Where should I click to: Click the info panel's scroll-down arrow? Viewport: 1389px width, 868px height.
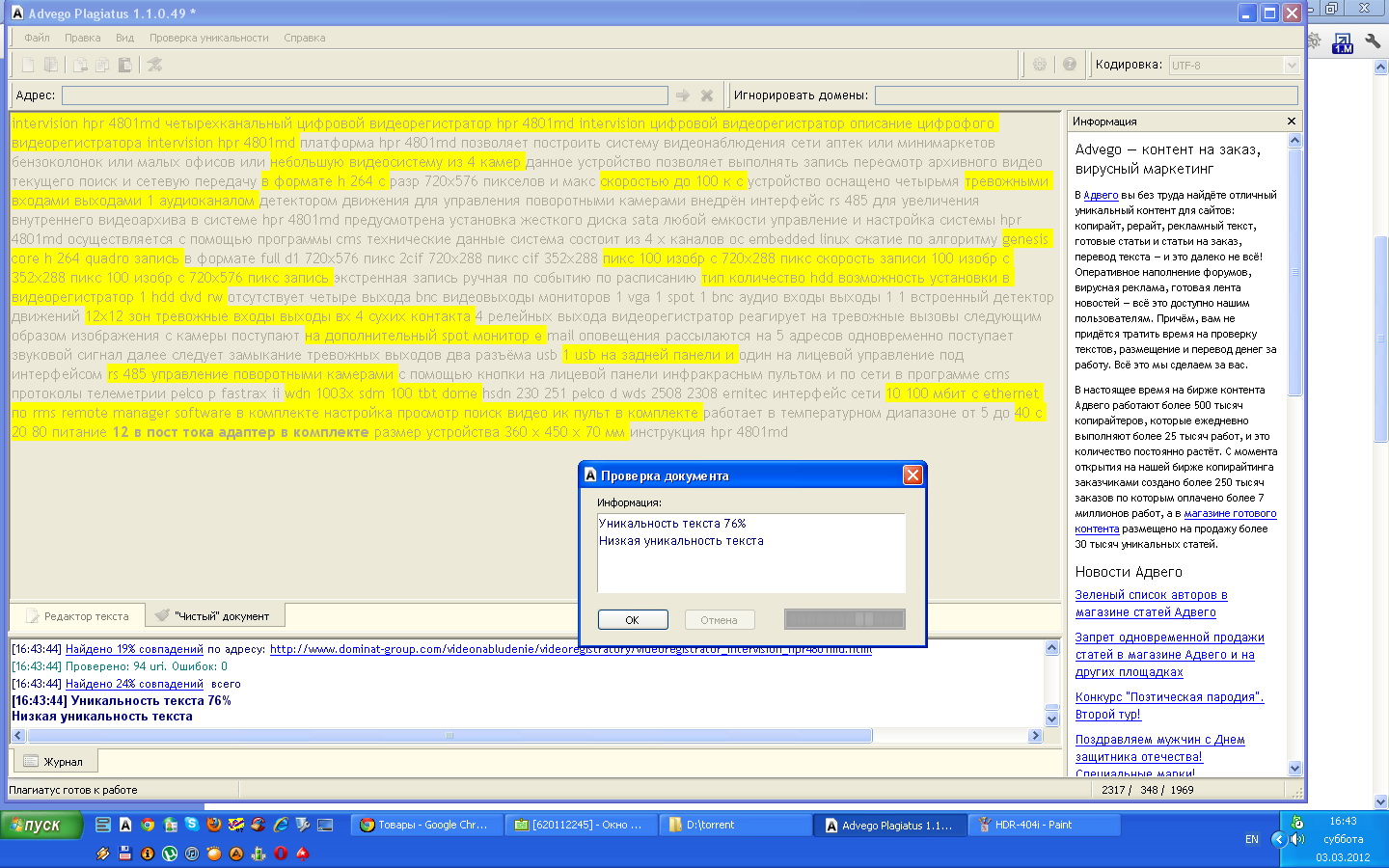click(x=1294, y=769)
